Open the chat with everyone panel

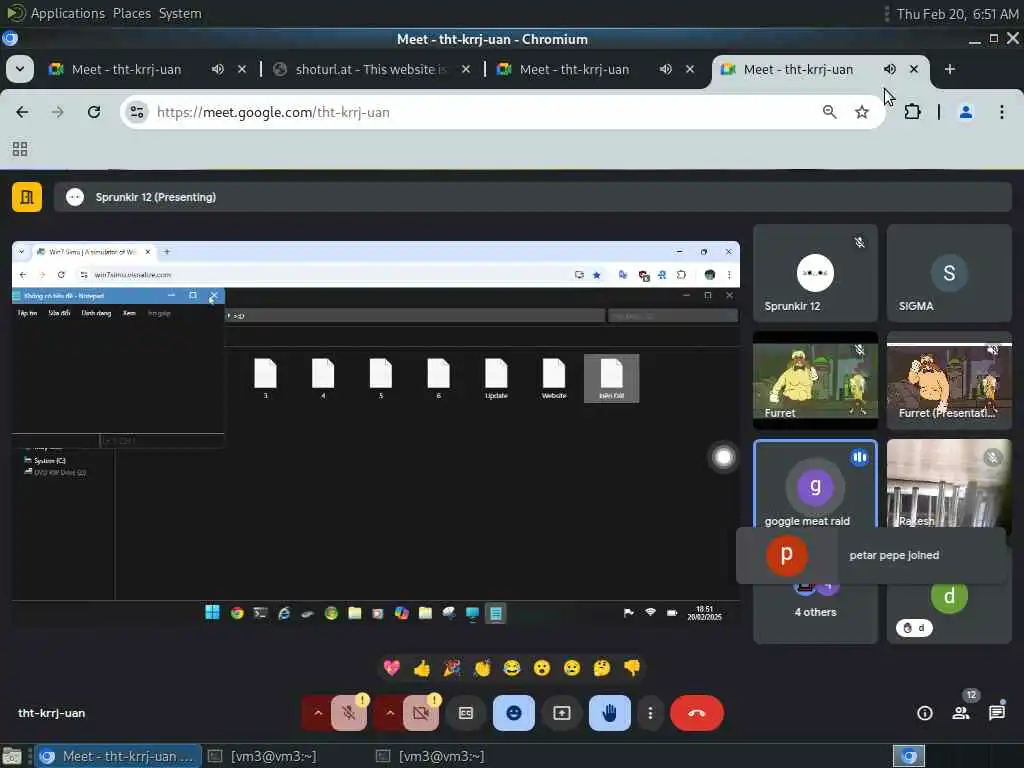tap(997, 713)
